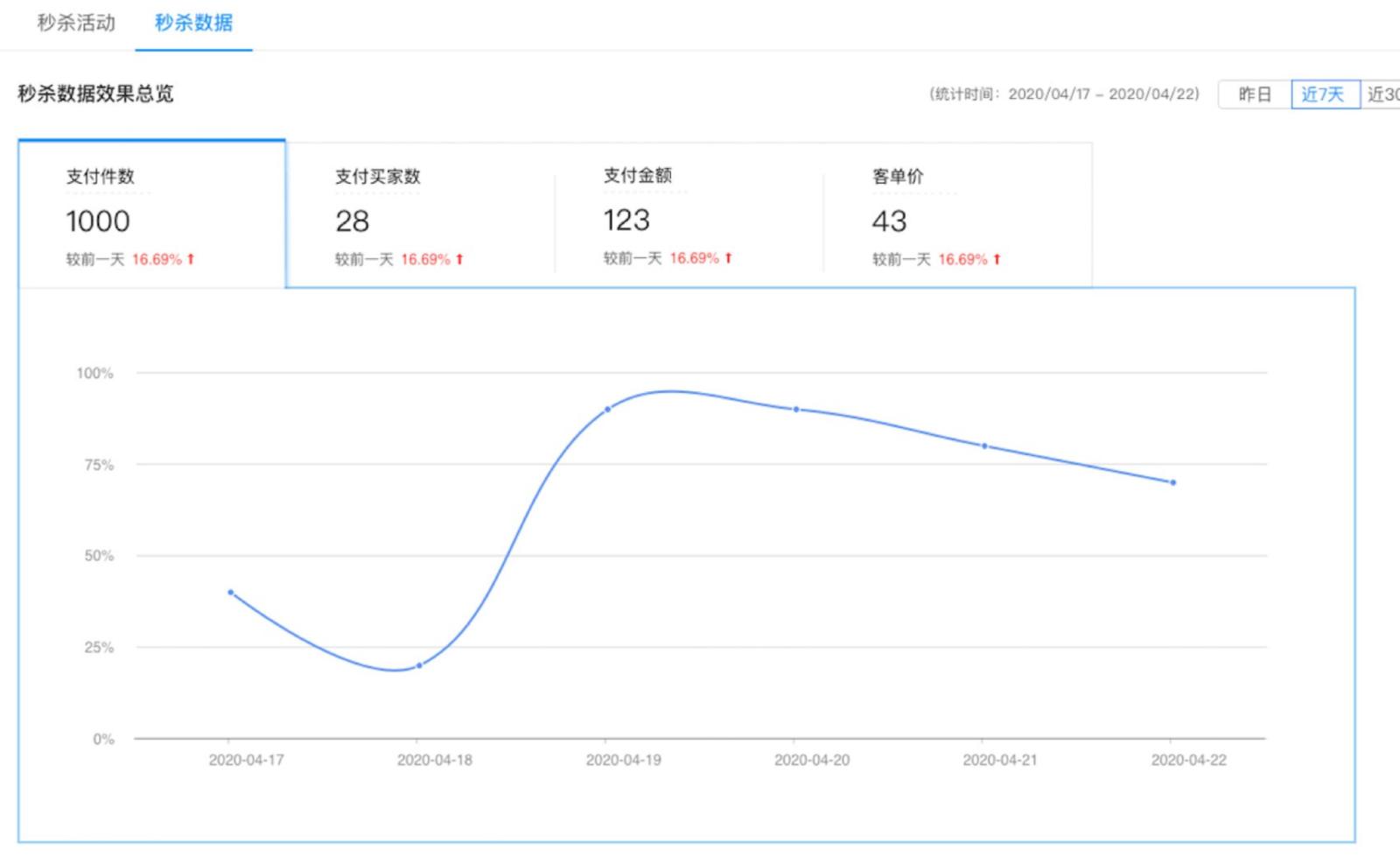1400x856 pixels.
Task: Select the 秒杀数据 tab
Action: (x=193, y=23)
